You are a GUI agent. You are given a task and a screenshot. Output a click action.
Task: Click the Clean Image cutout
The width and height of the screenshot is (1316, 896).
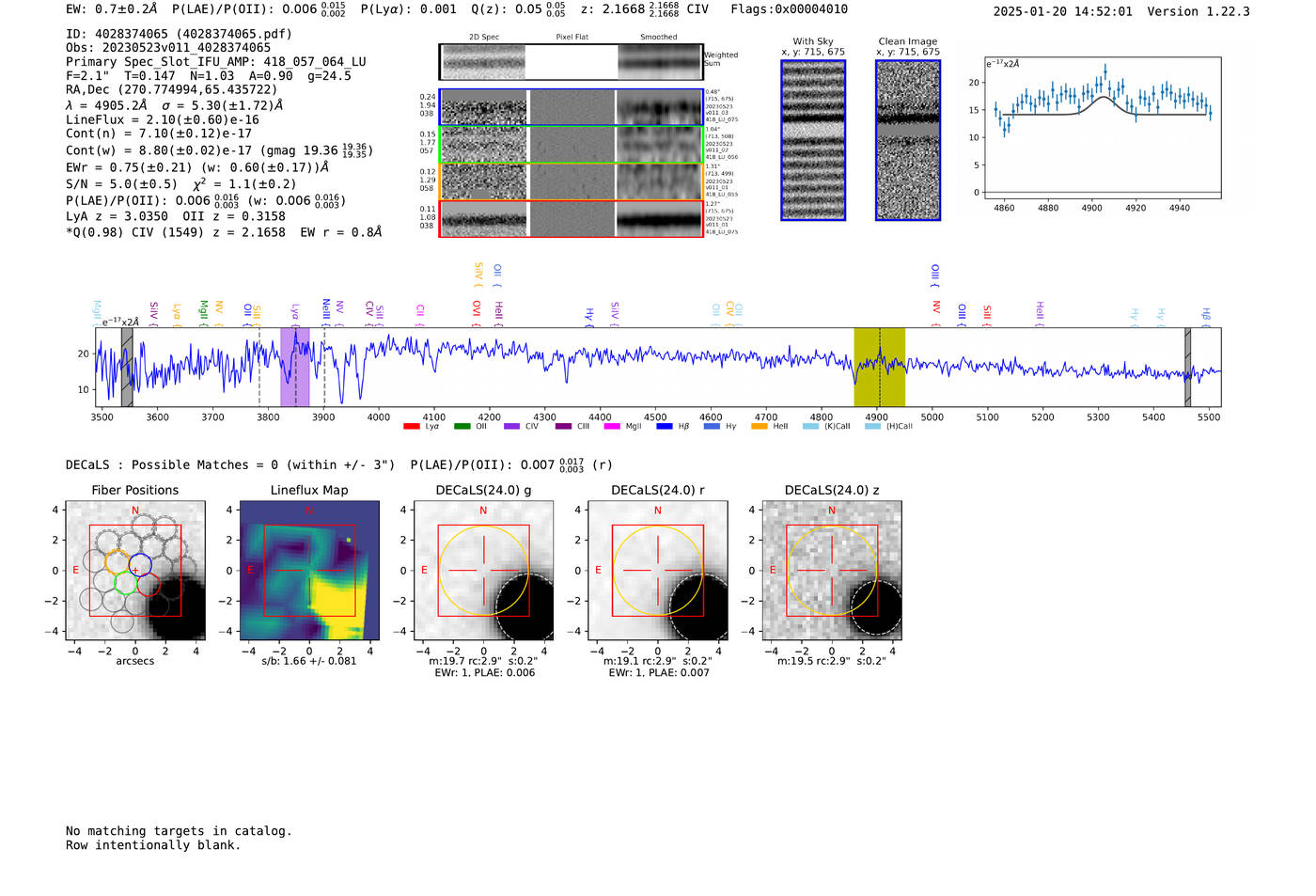[908, 140]
